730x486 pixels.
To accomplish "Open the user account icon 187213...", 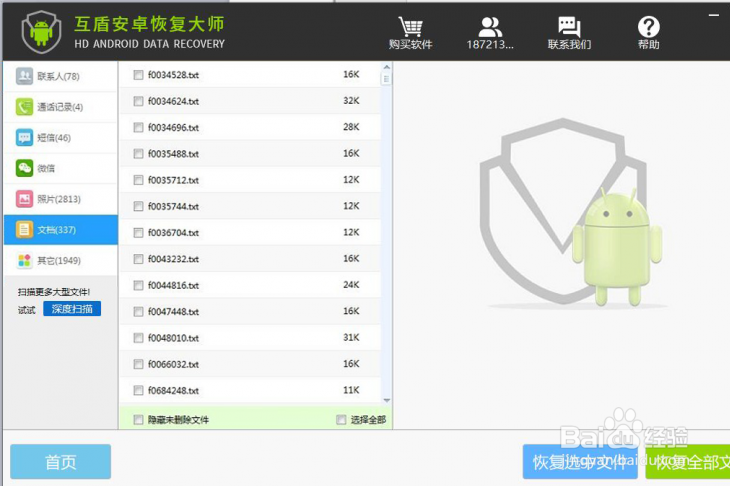I will click(x=490, y=27).
